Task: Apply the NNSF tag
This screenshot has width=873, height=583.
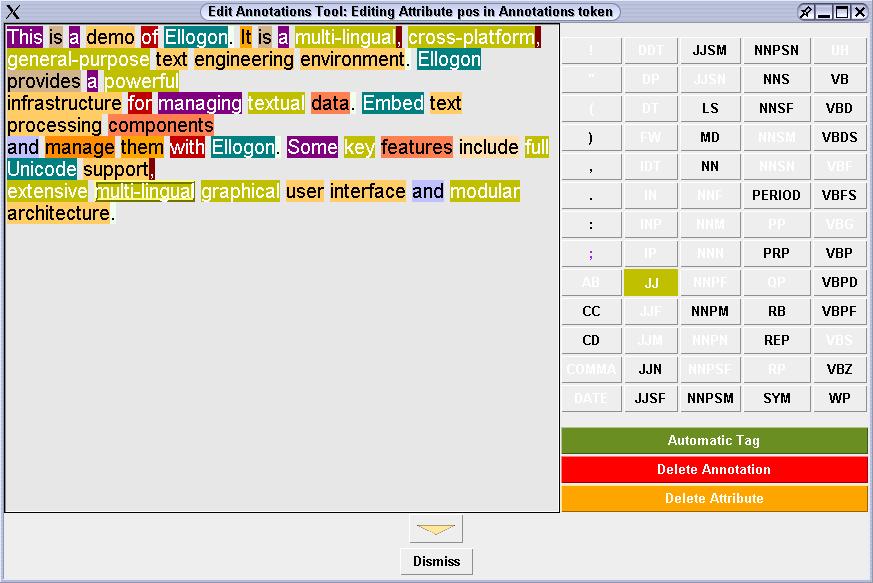Action: pos(776,108)
